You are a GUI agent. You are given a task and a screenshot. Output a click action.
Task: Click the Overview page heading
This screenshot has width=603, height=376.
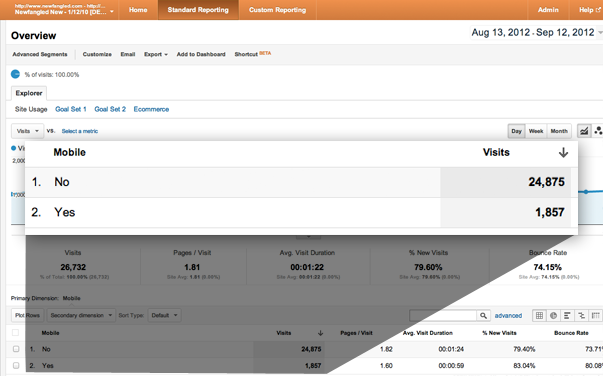point(33,36)
